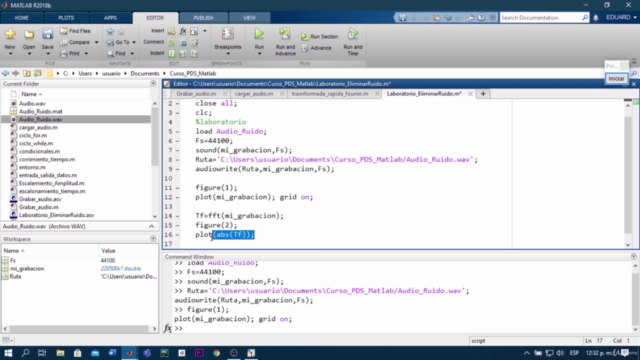
Task: Click the Run Section icon
Action: pyautogui.click(x=305, y=37)
